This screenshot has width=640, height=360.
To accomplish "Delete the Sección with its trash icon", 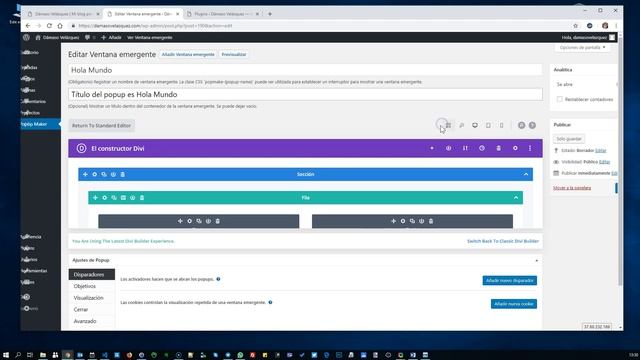I will (x=122, y=174).
